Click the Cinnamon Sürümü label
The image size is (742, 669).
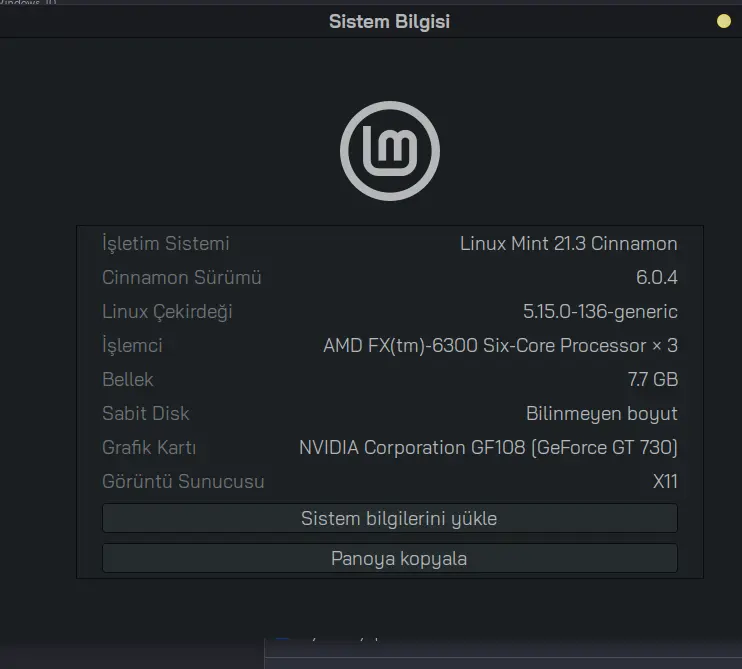(x=182, y=278)
